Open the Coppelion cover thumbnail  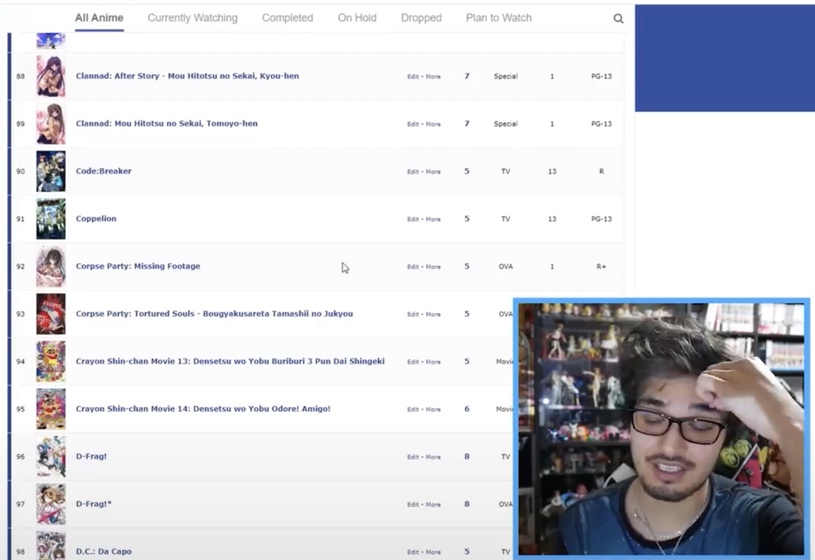click(51, 219)
